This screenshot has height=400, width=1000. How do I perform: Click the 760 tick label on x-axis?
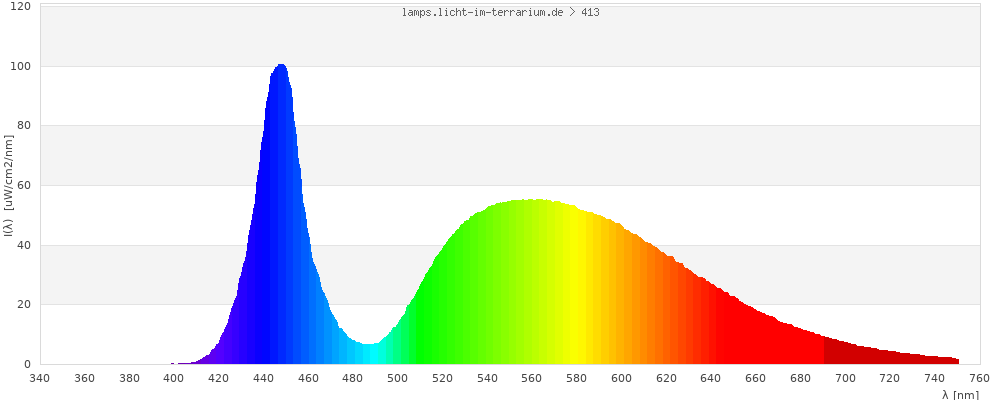(x=980, y=378)
